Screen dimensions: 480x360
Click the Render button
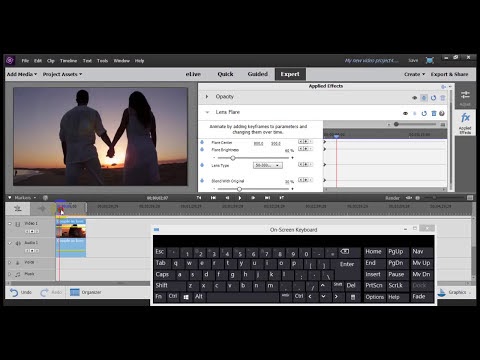(392, 198)
